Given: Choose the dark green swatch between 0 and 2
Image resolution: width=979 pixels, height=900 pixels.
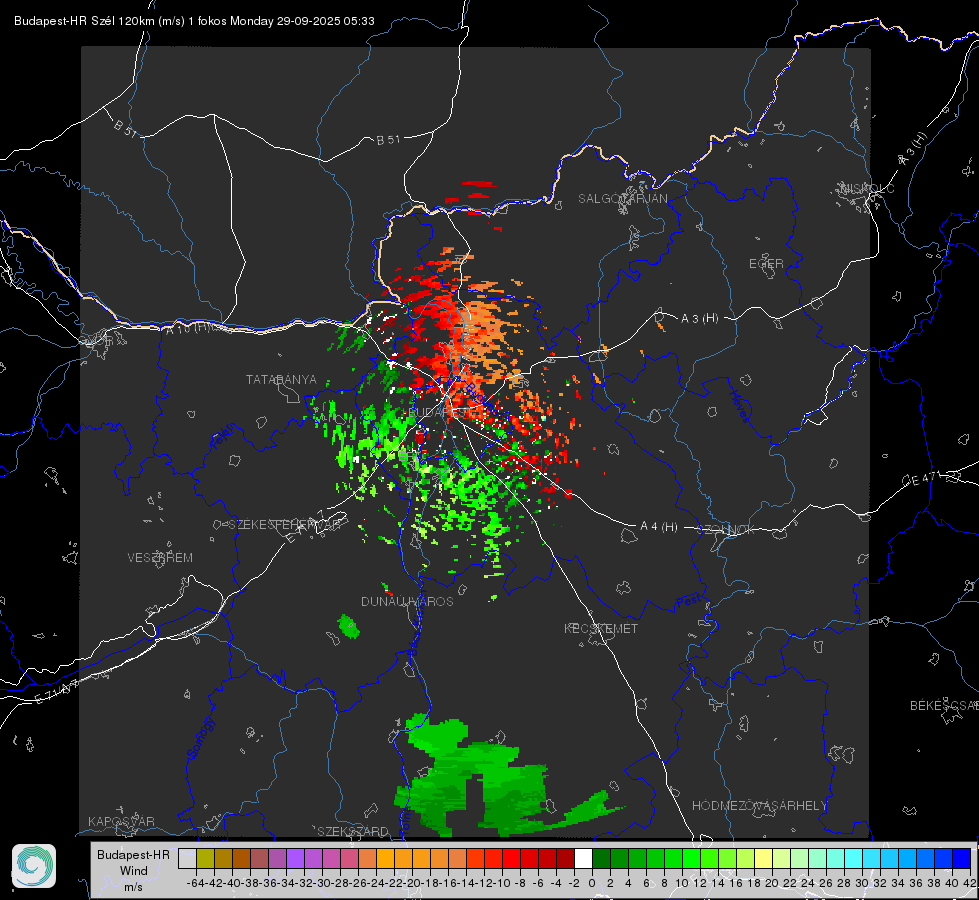Looking at the screenshot, I should point(601,858).
